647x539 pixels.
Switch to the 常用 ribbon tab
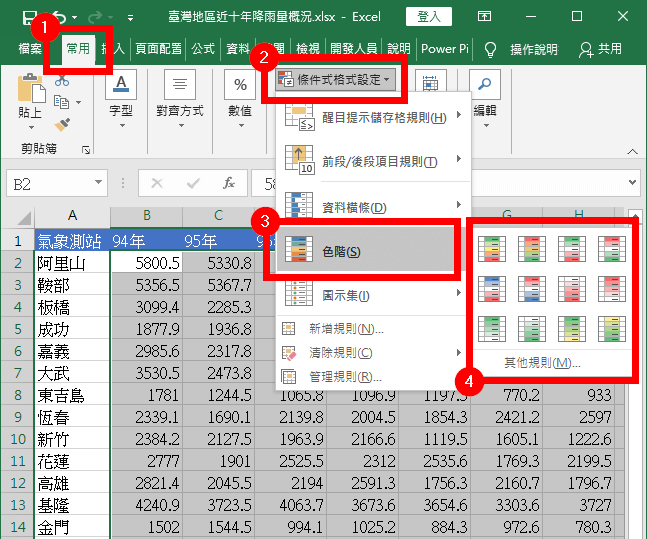coord(78,49)
